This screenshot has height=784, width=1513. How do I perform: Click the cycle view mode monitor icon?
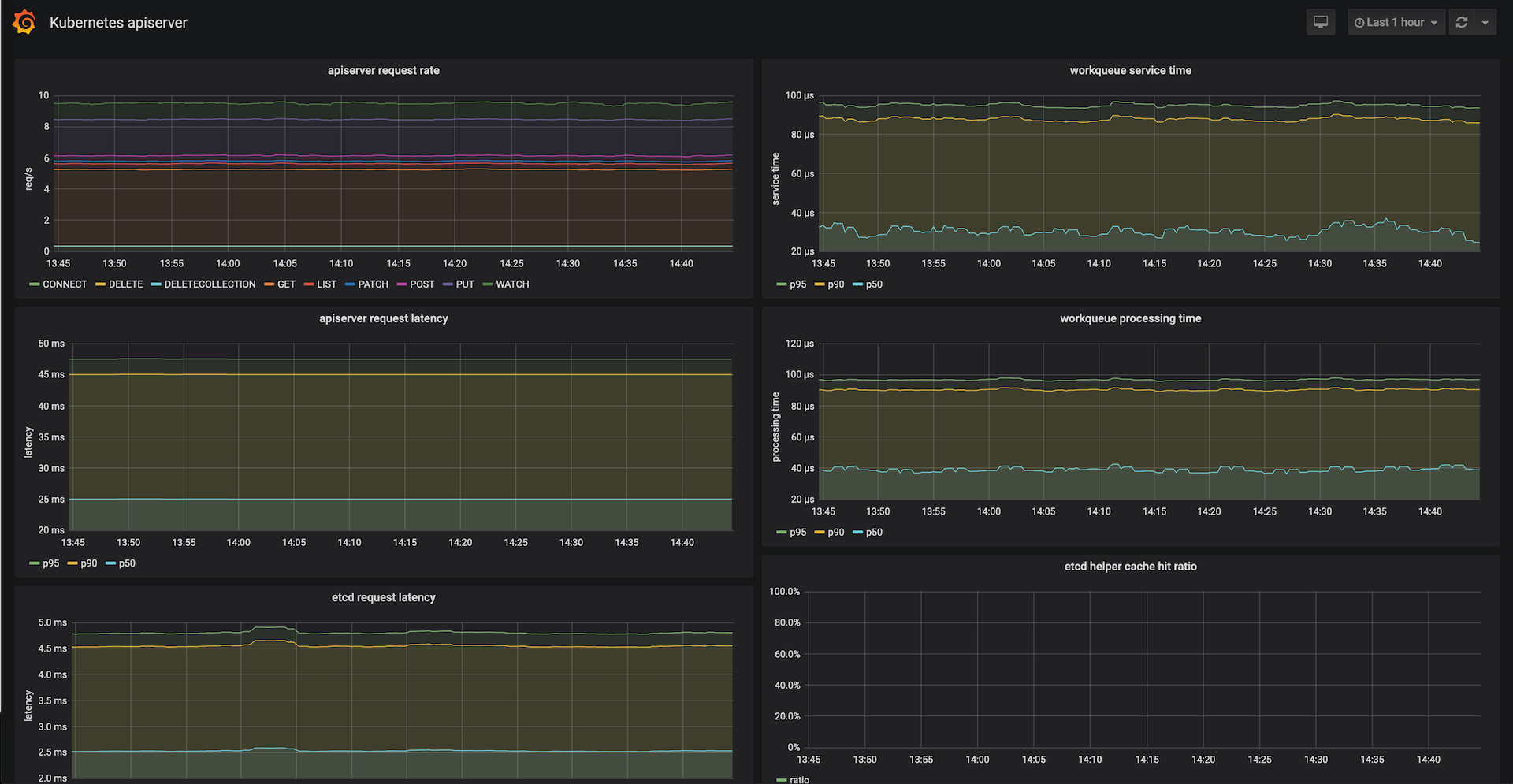pos(1321,22)
